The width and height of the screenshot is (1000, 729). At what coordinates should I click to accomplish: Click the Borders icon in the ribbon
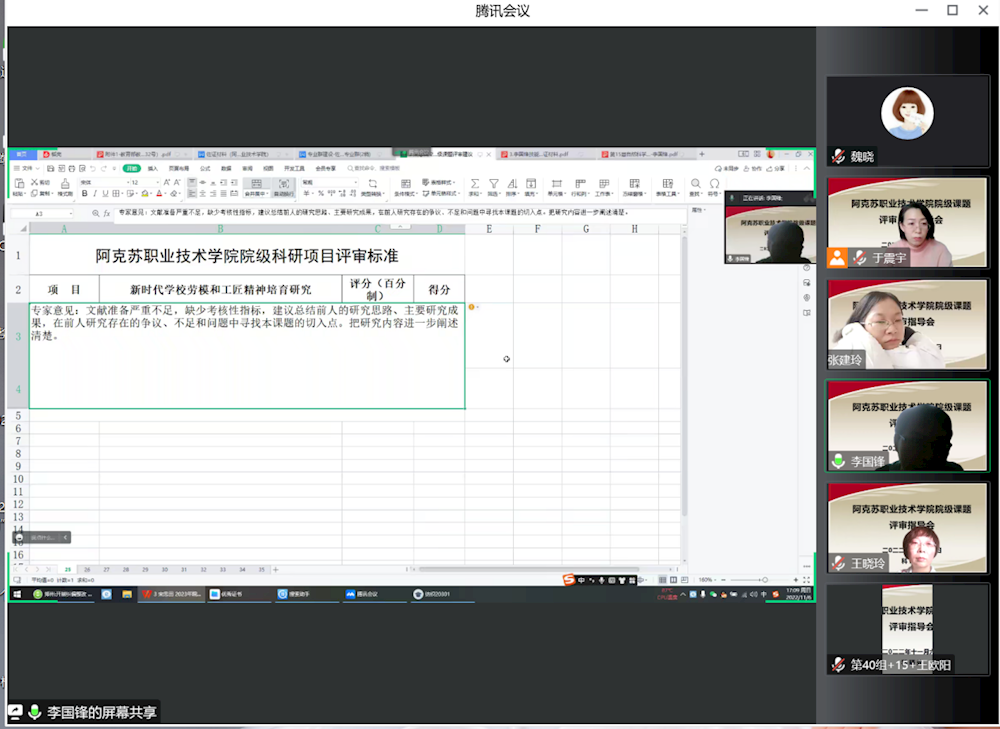click(115, 193)
